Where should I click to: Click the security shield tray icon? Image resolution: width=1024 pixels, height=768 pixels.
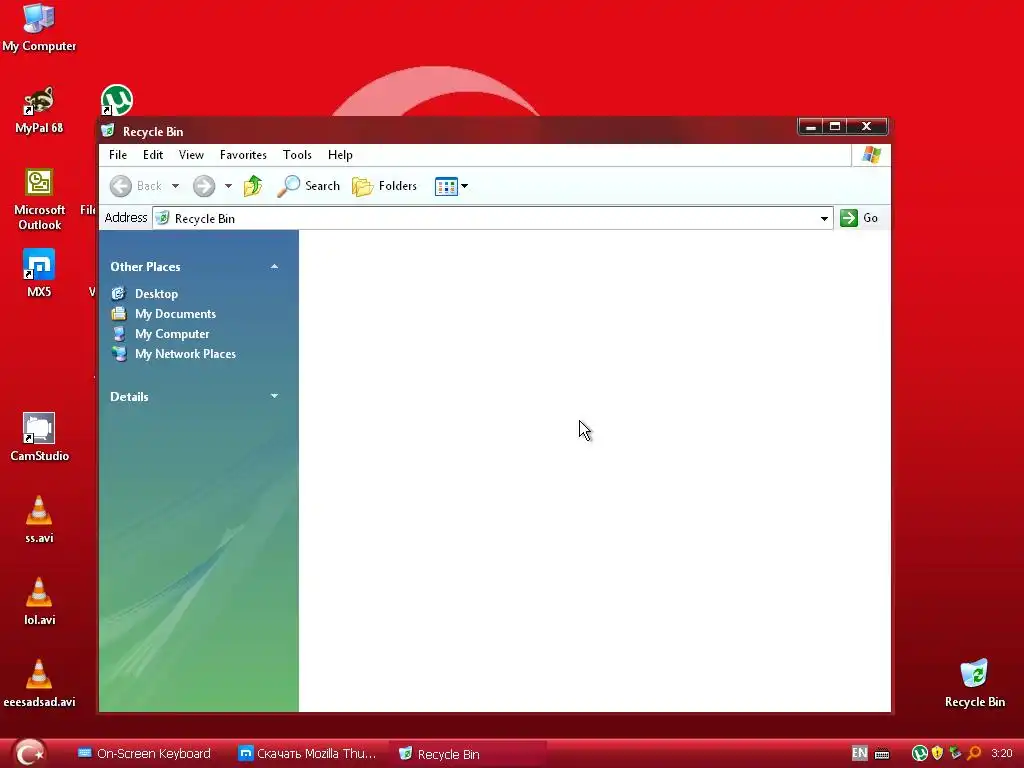pos(938,754)
